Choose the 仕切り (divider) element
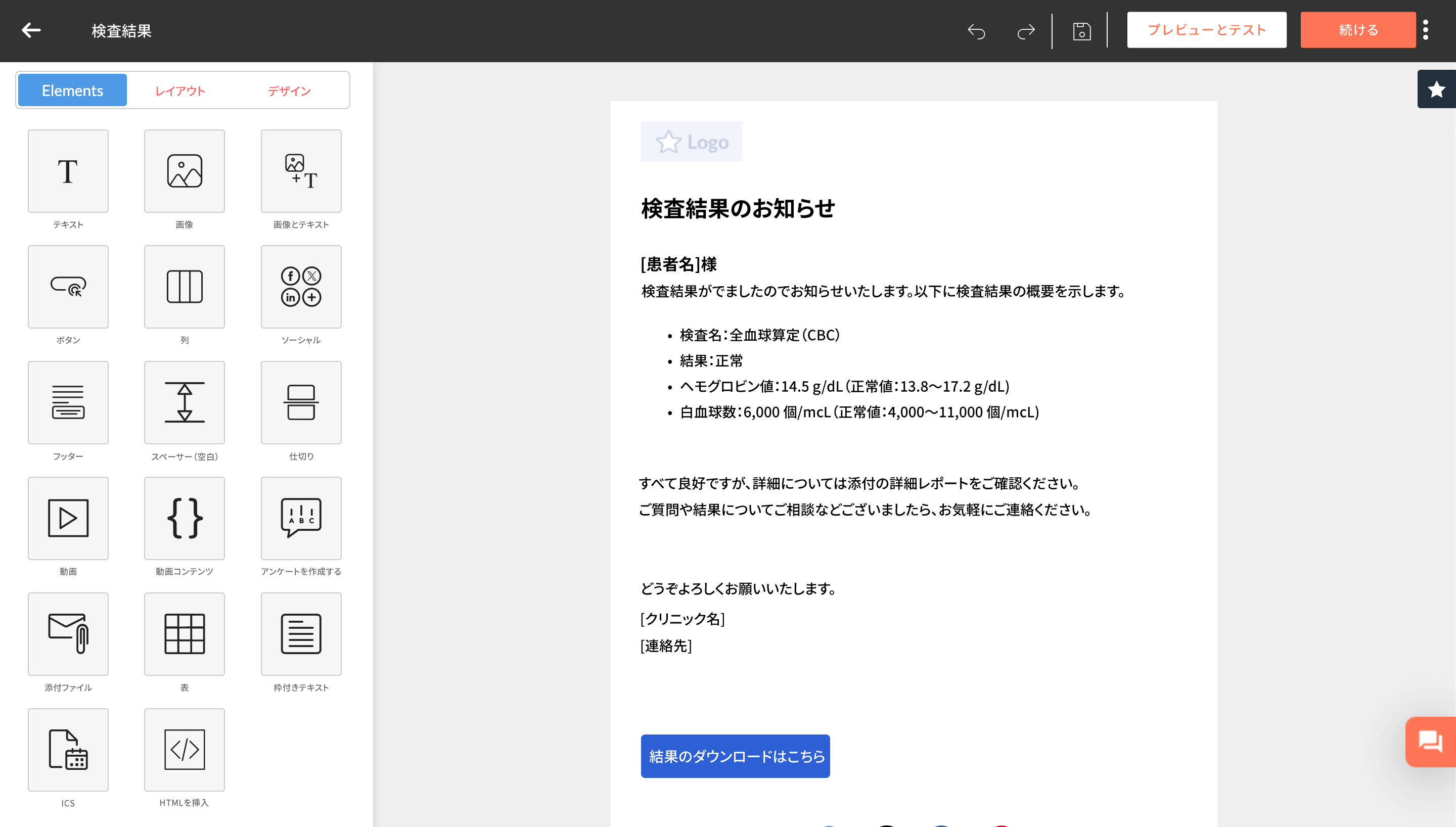1456x827 pixels. click(300, 402)
